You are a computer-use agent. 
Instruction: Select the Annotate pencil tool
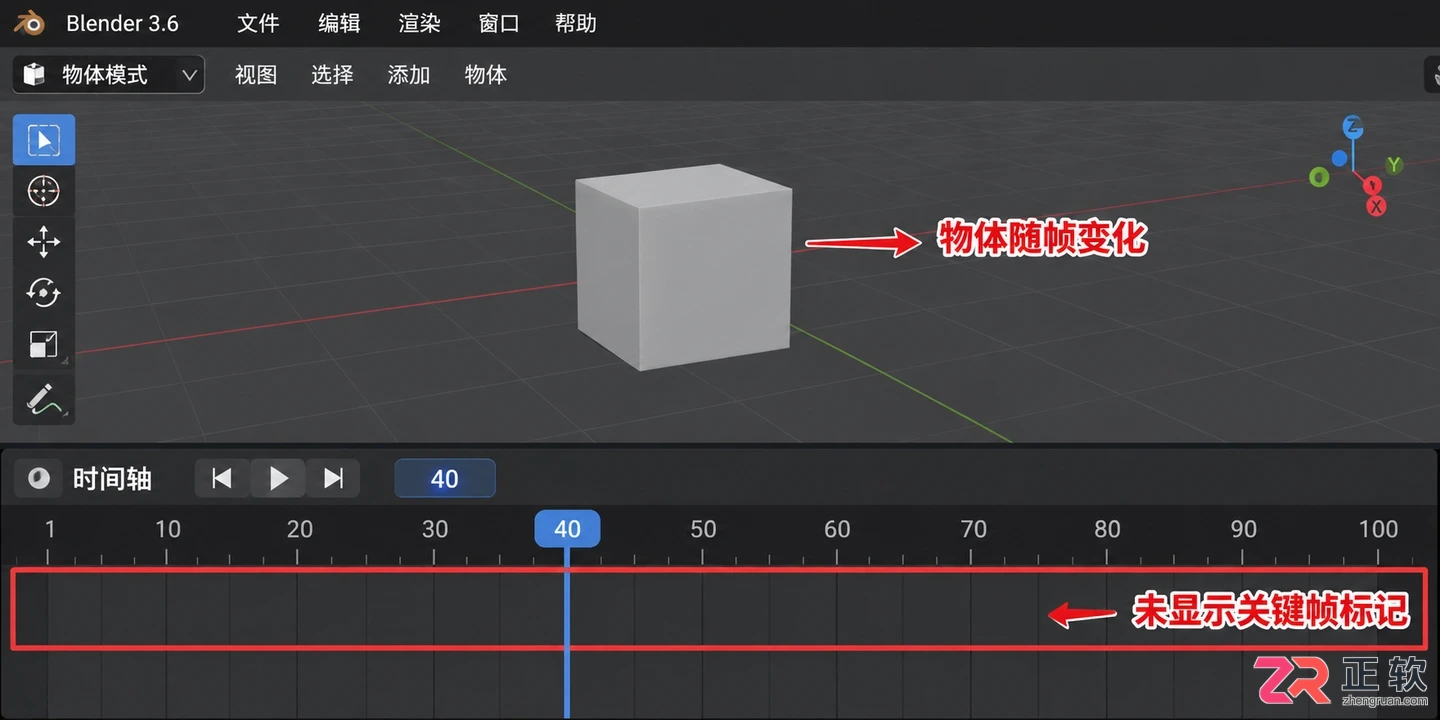(x=44, y=398)
